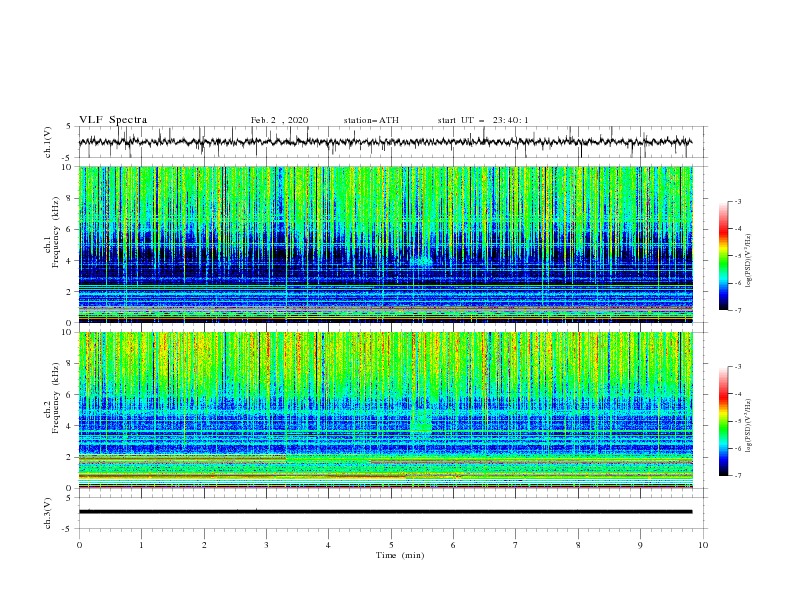Select the "start UT = 23:40: 1" text
The height and width of the screenshot is (612, 792).
tap(483, 120)
